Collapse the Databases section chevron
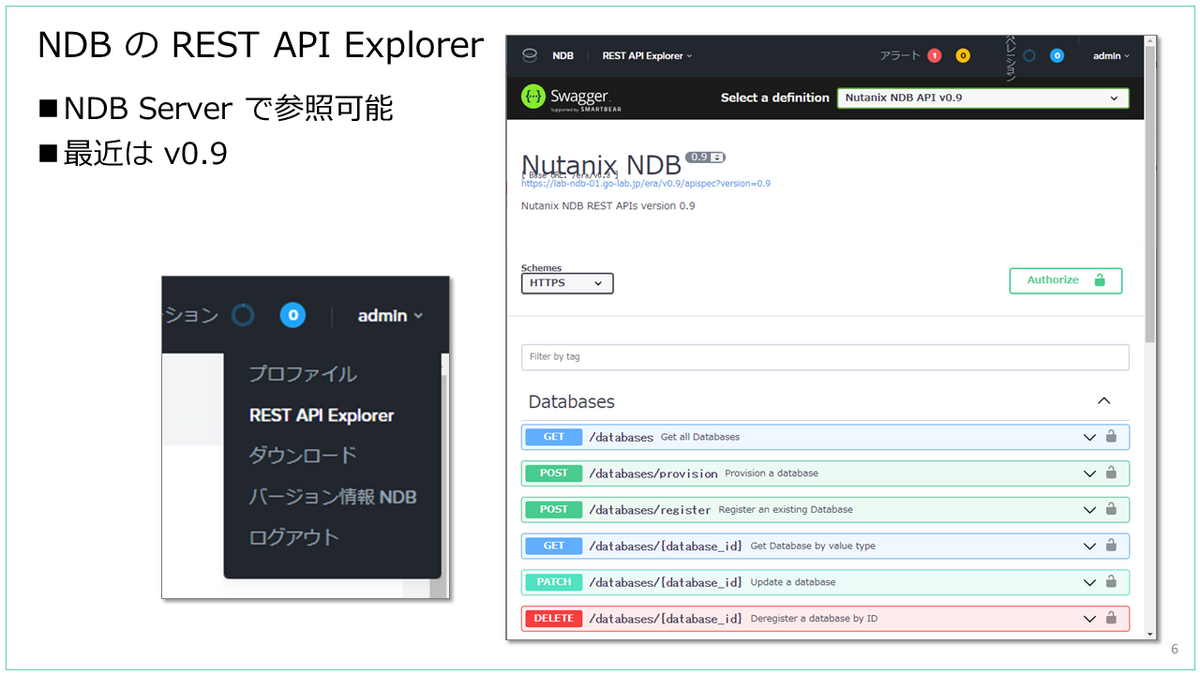The image size is (1200, 675). (x=1104, y=401)
